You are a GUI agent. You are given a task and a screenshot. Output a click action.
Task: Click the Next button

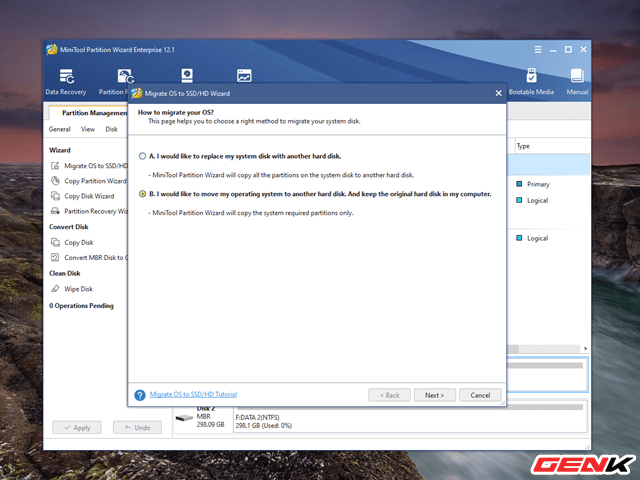(x=434, y=395)
